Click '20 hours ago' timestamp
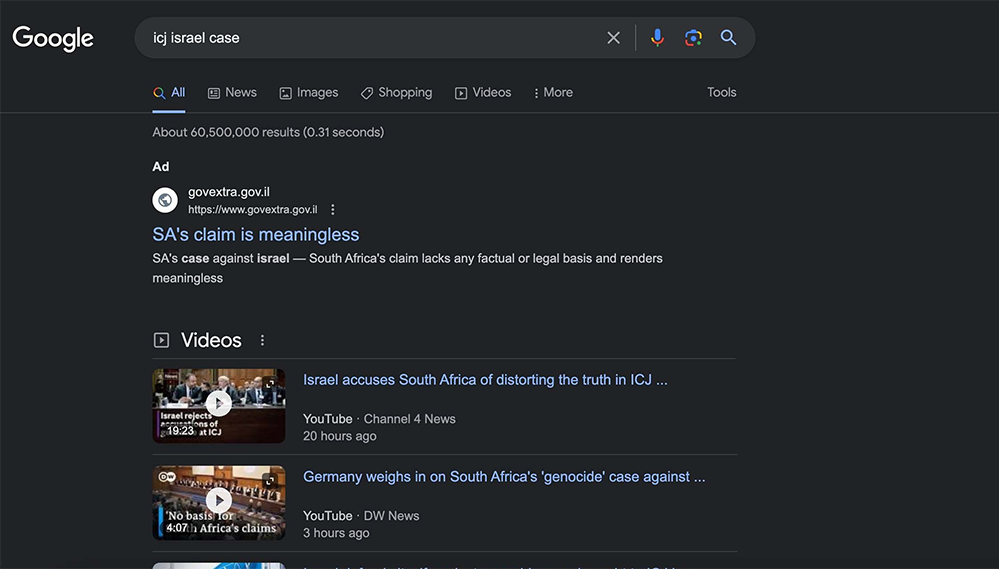 point(340,436)
